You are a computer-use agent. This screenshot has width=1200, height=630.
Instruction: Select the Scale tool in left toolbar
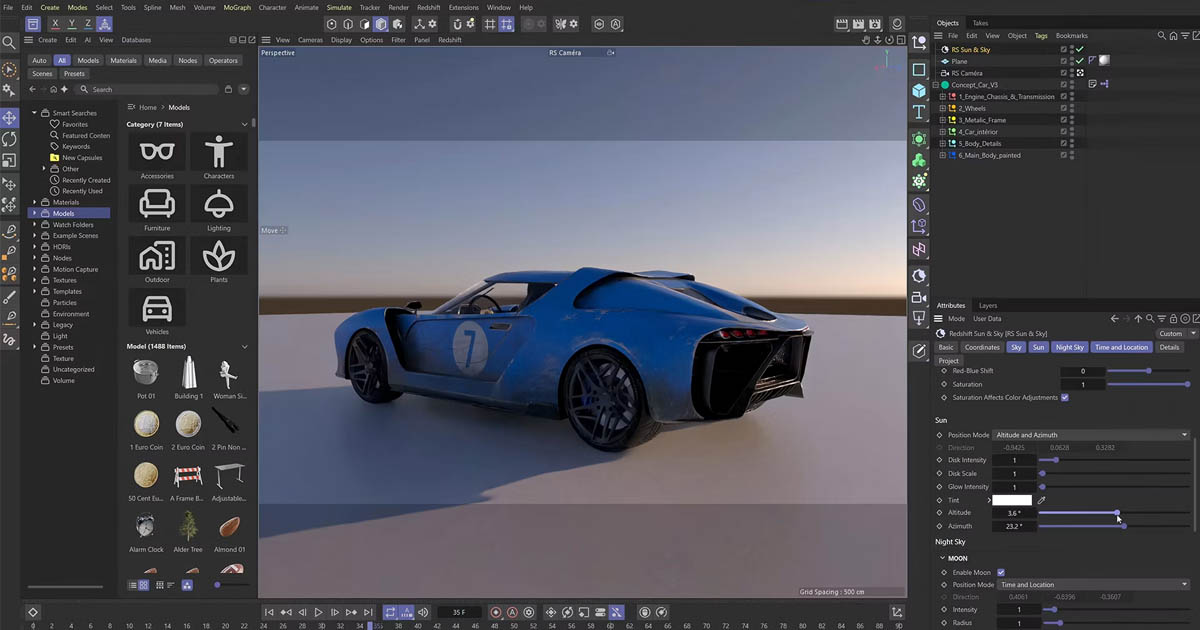point(9,160)
